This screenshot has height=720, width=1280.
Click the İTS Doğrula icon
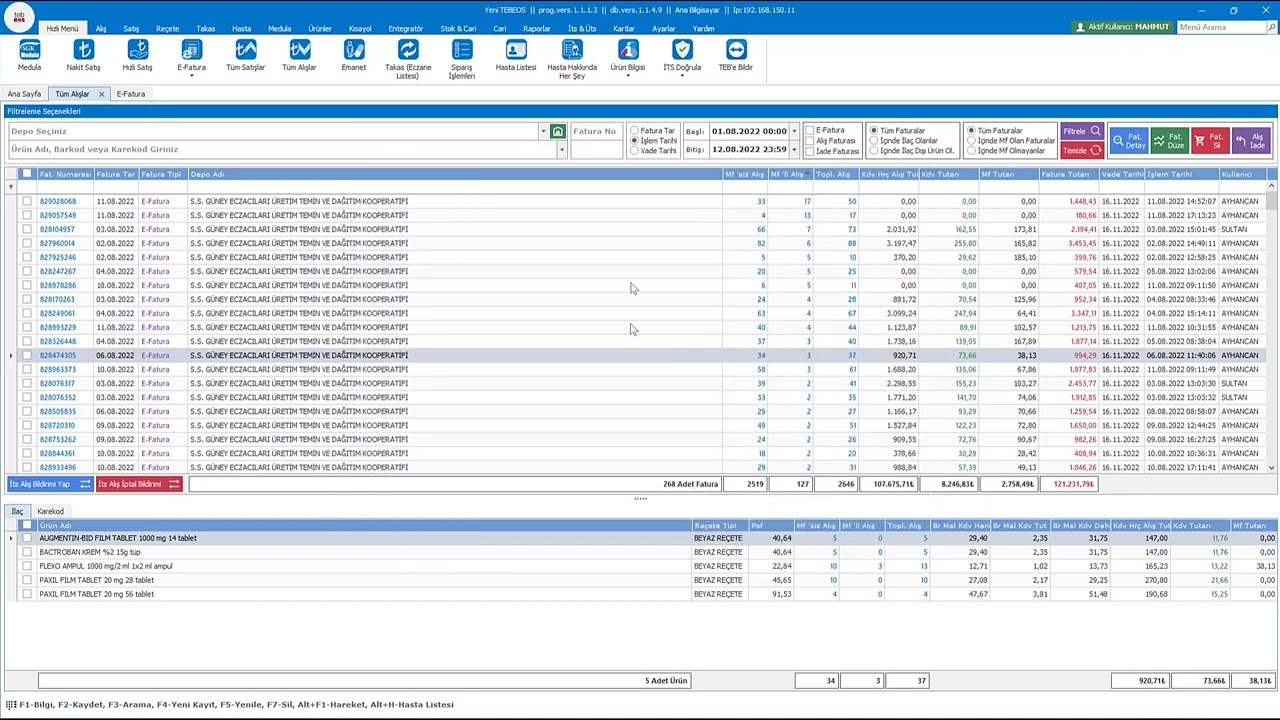pos(682,56)
